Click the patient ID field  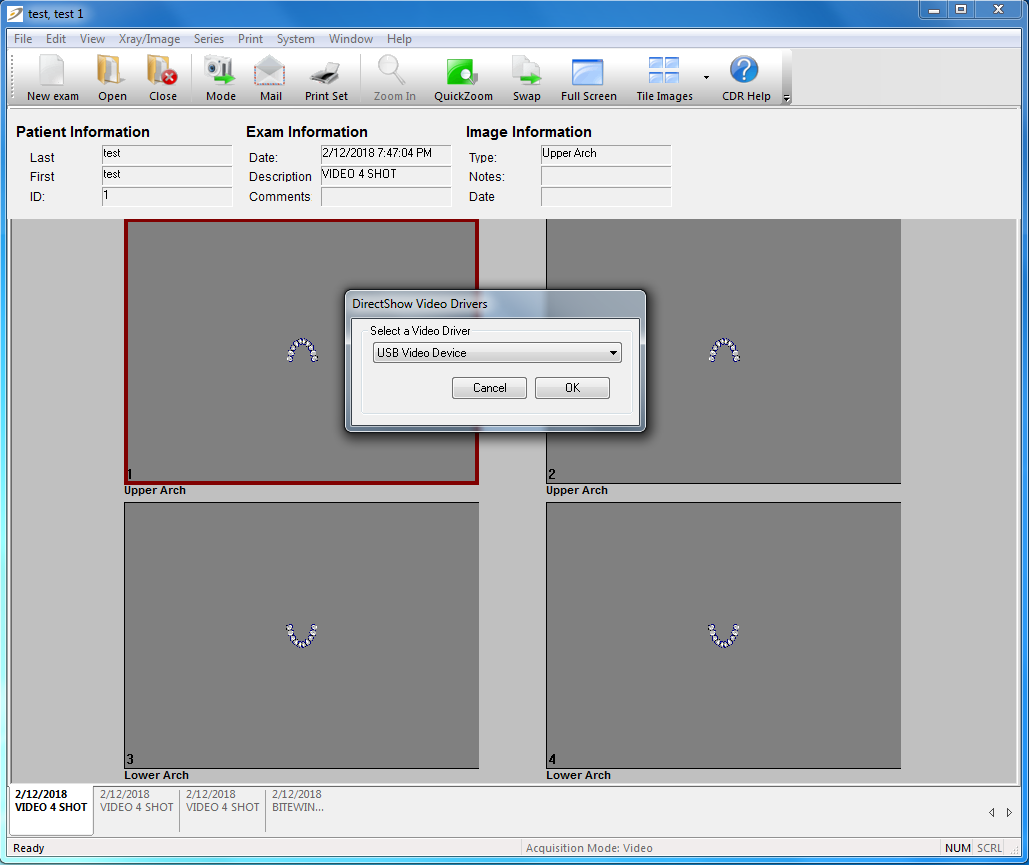(x=167, y=196)
